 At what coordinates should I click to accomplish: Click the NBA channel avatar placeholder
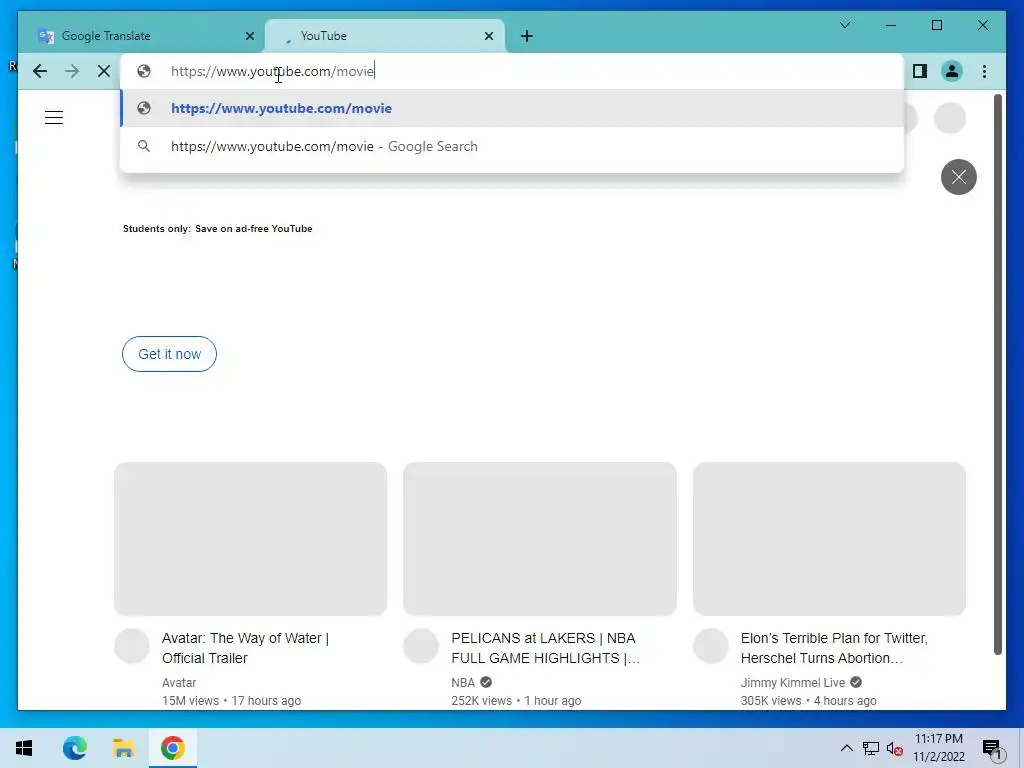coord(421,646)
